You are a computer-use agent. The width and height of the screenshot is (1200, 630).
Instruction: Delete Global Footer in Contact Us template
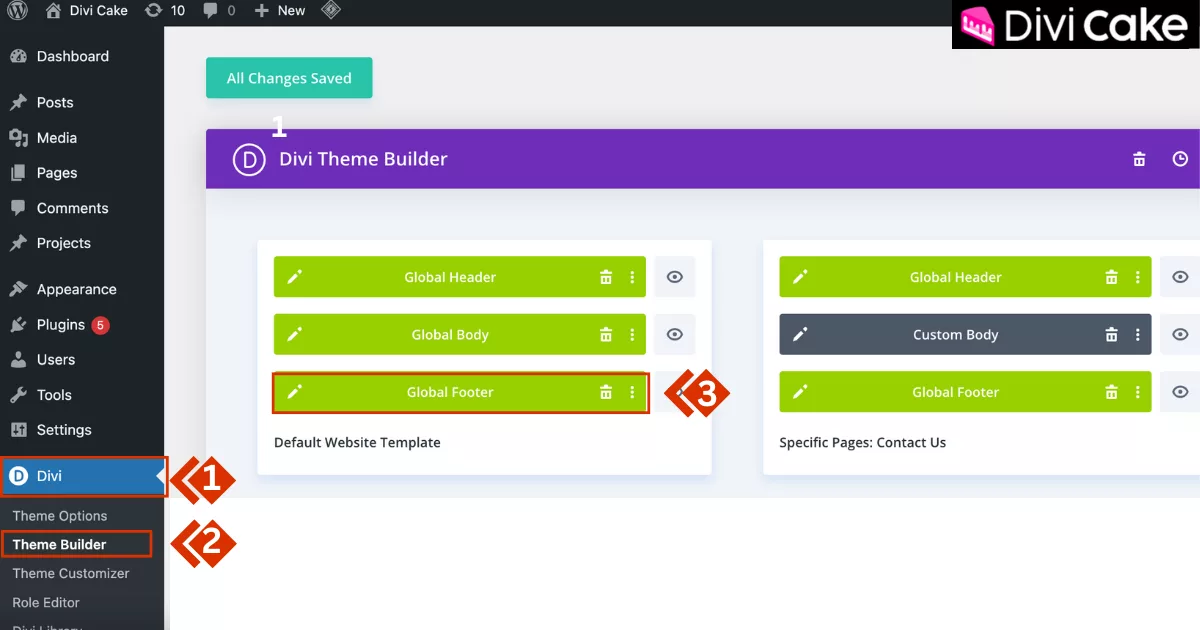point(1111,392)
